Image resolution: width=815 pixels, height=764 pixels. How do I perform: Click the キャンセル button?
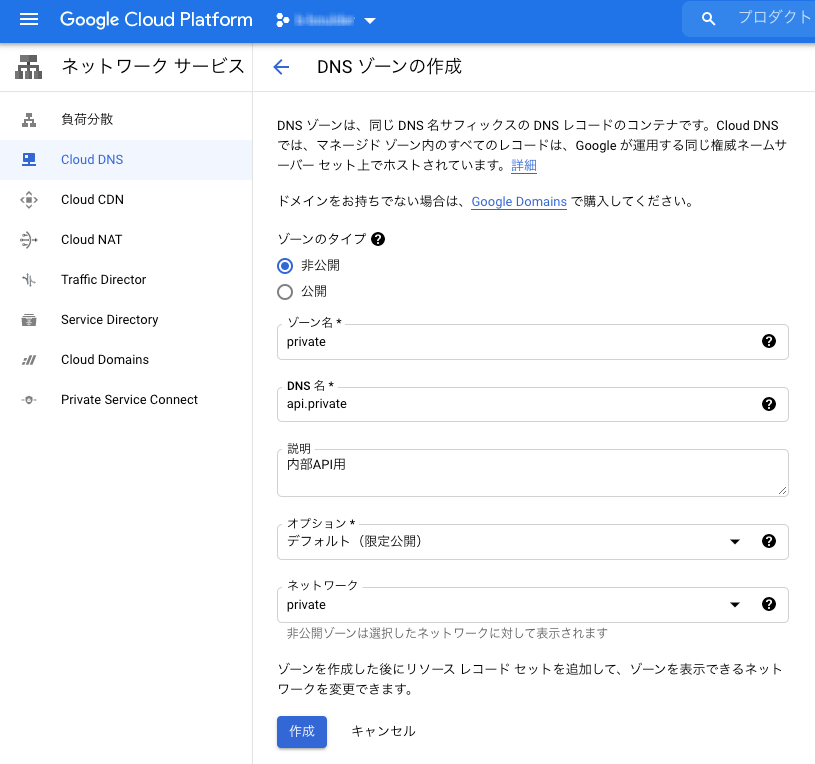[x=384, y=731]
